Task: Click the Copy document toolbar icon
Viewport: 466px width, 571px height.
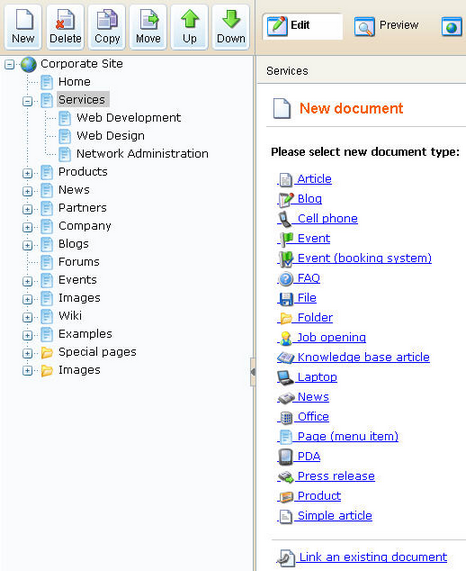Action: (x=107, y=19)
